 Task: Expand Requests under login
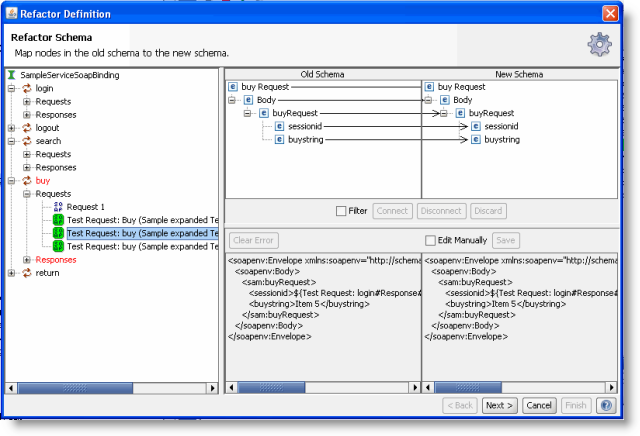[x=27, y=102]
